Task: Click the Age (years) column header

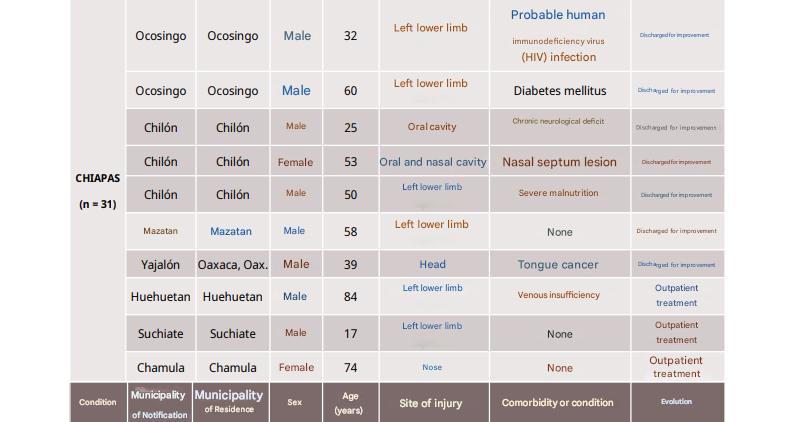Action: click(x=350, y=403)
